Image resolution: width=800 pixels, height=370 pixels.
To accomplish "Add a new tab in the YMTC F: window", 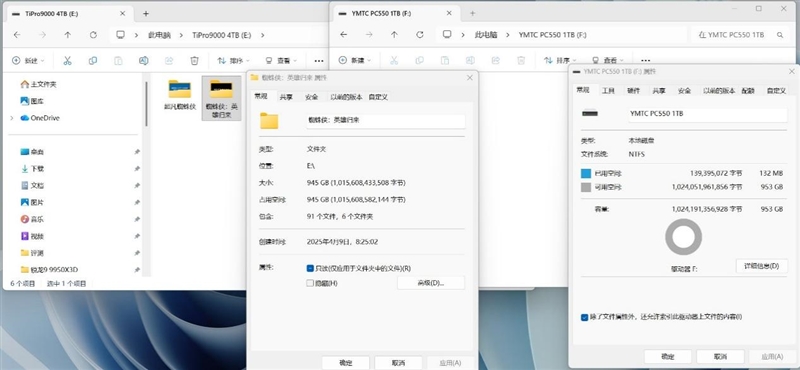I will [472, 14].
